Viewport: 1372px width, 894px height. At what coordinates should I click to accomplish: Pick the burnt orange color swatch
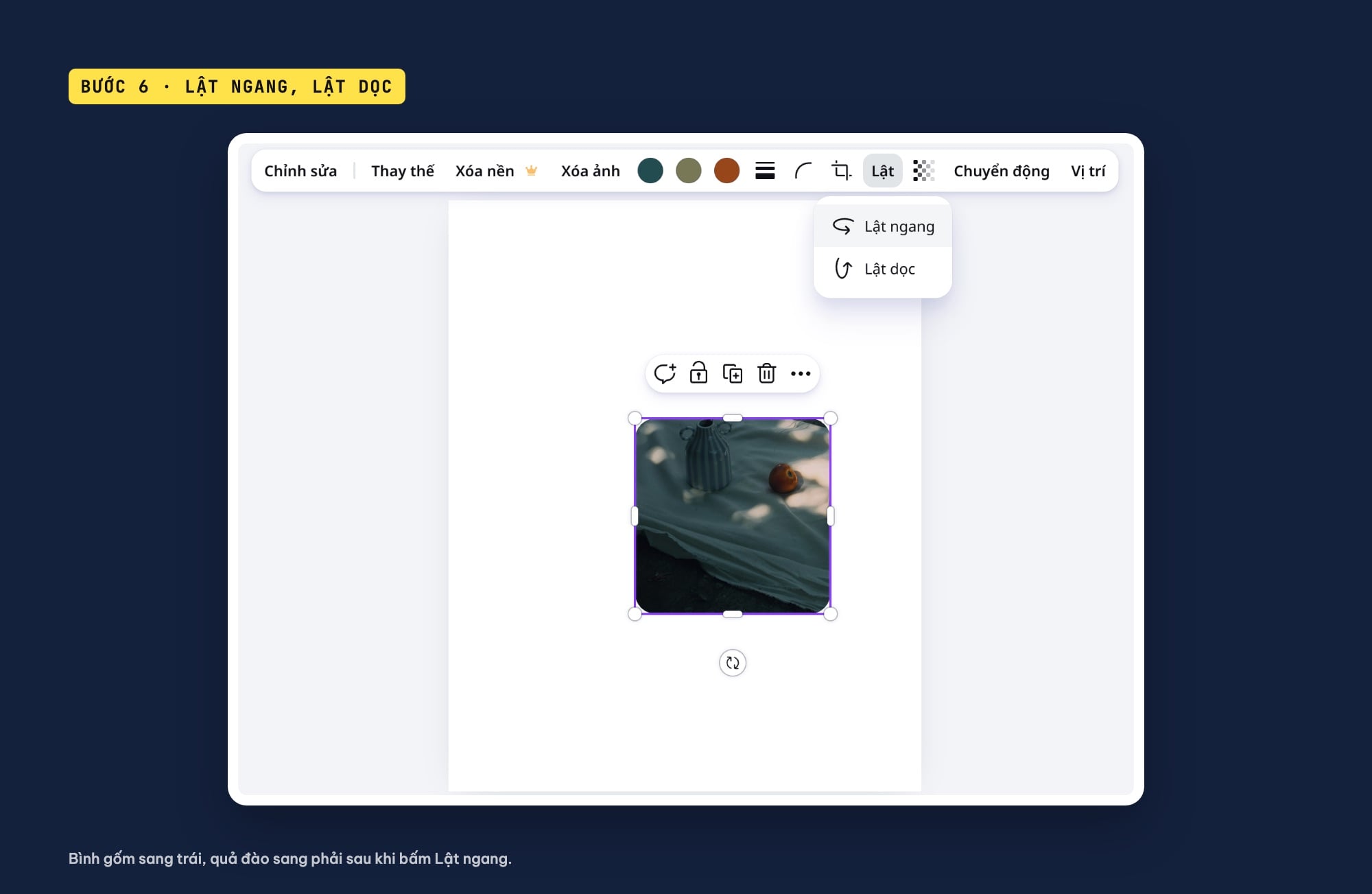click(726, 171)
